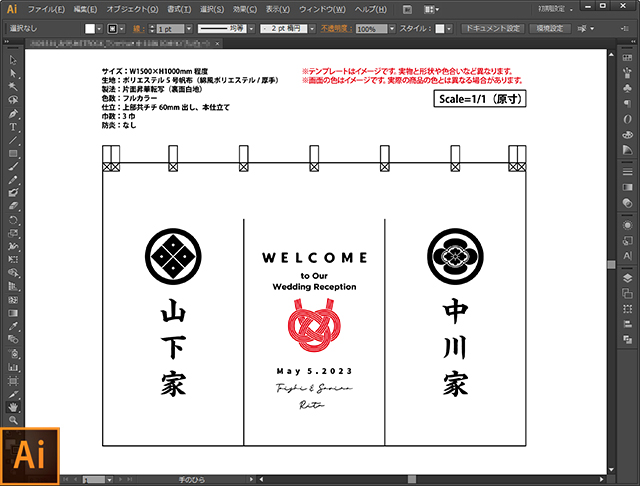Close the open document tab
Screen dimensions: 640x486
(218, 43)
